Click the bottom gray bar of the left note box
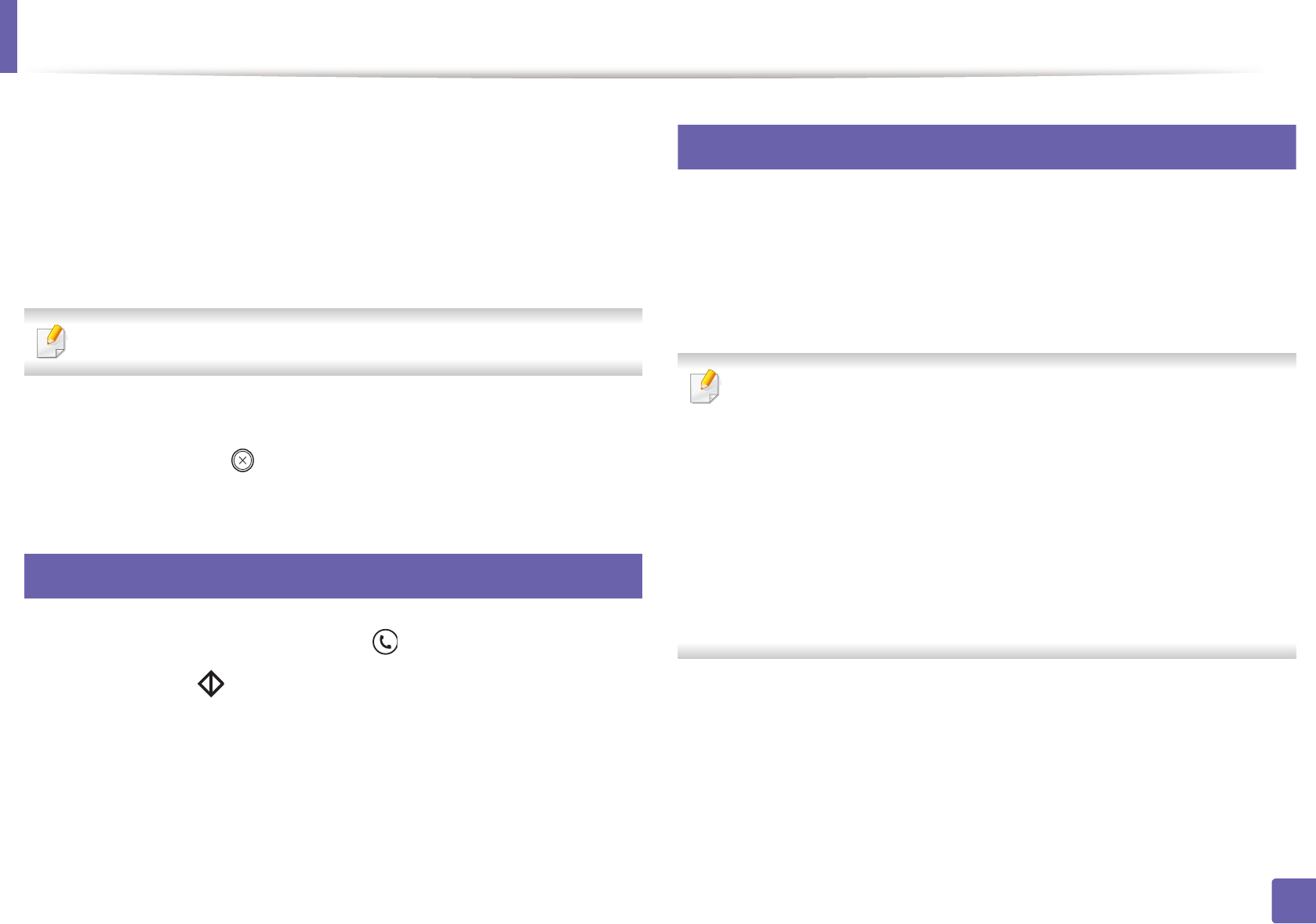Image resolution: width=1316 pixels, height=924 pixels. 333,369
